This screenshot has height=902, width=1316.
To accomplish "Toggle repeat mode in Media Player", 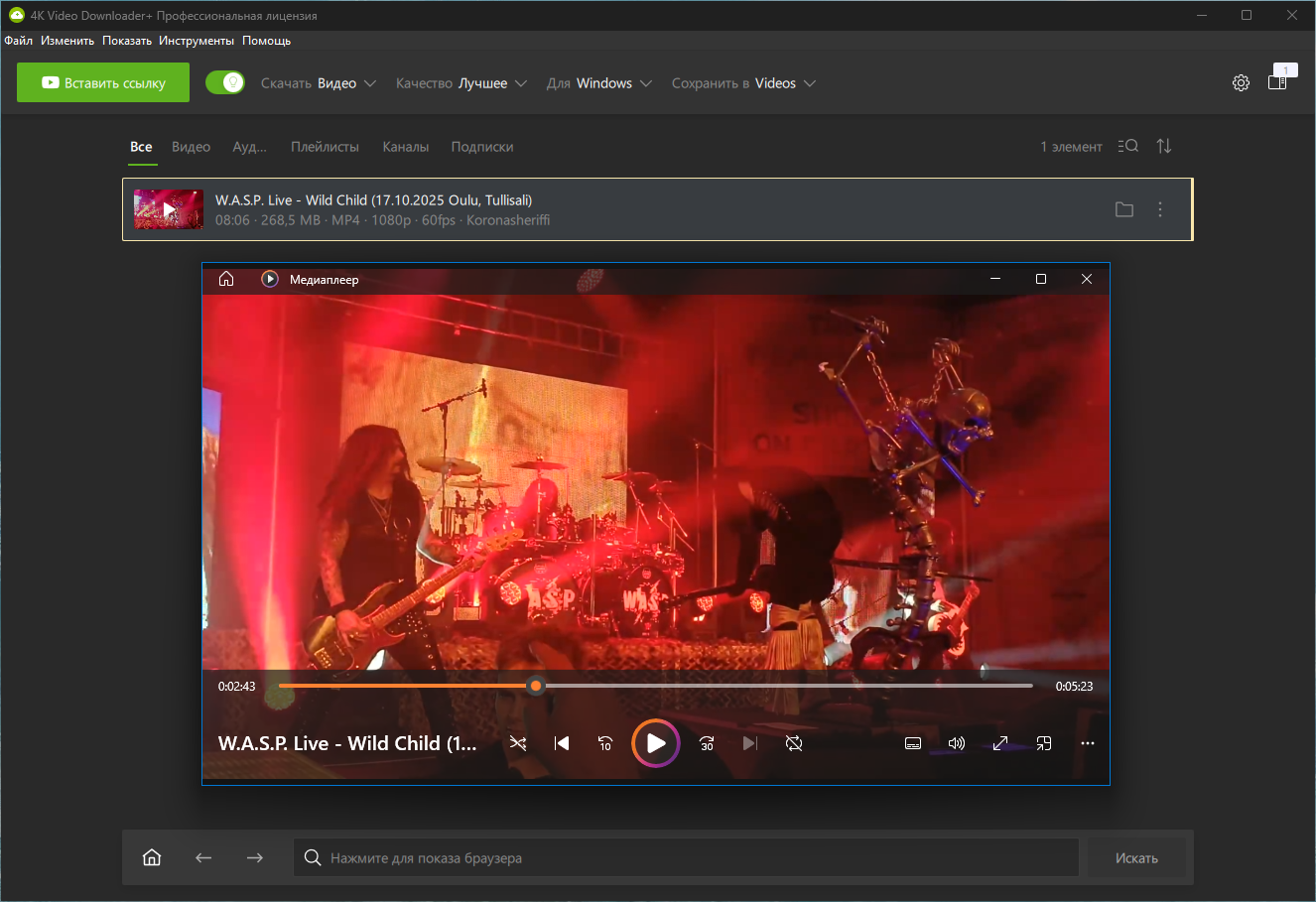I will [794, 743].
